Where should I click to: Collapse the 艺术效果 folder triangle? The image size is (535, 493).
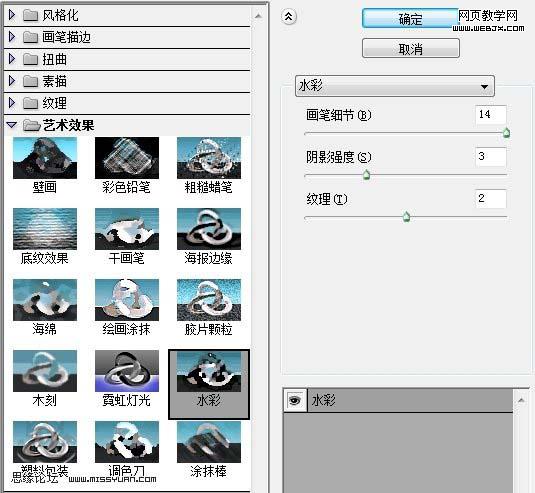click(x=12, y=125)
